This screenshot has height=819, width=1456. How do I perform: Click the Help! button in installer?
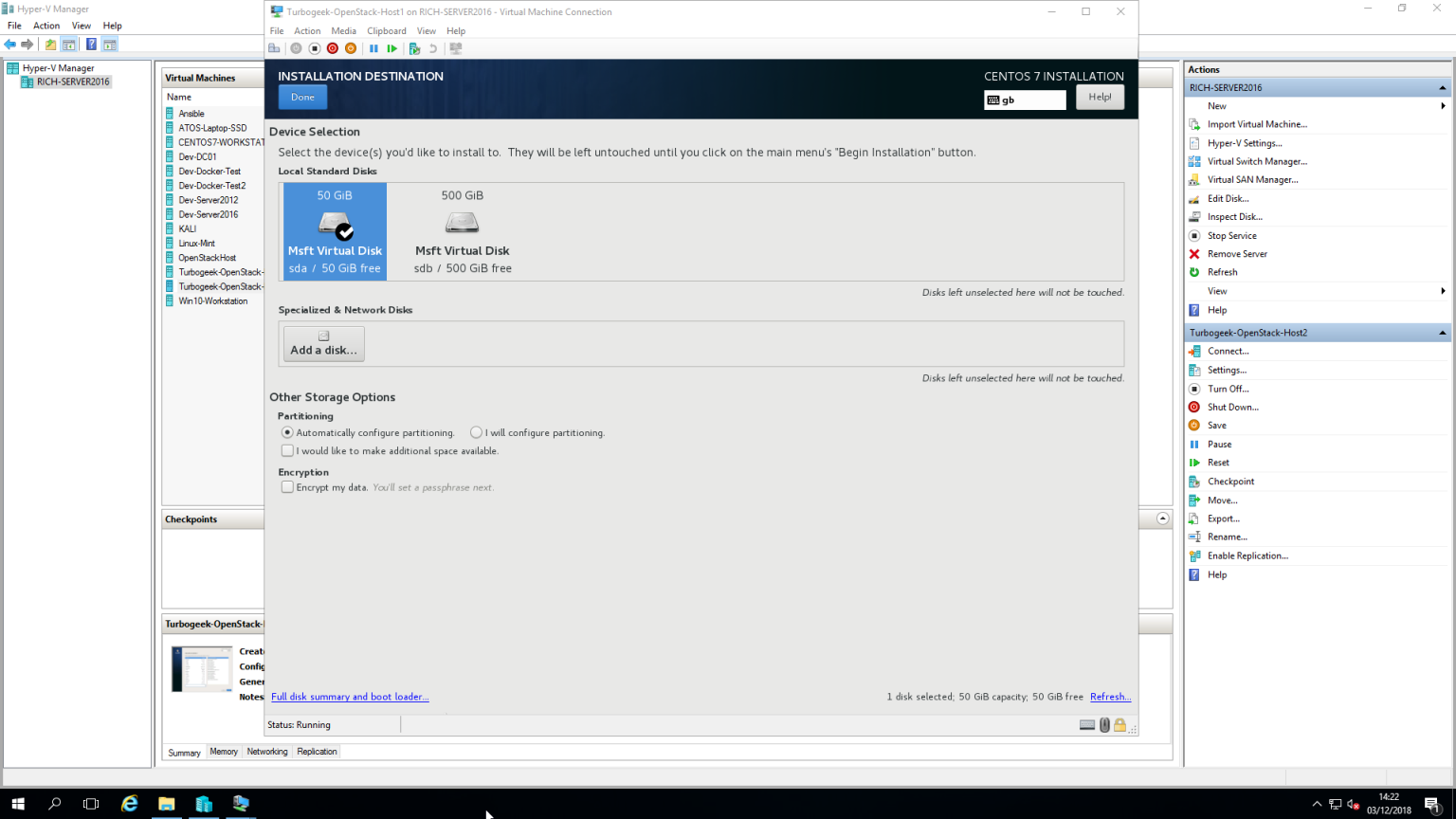[x=1100, y=97]
